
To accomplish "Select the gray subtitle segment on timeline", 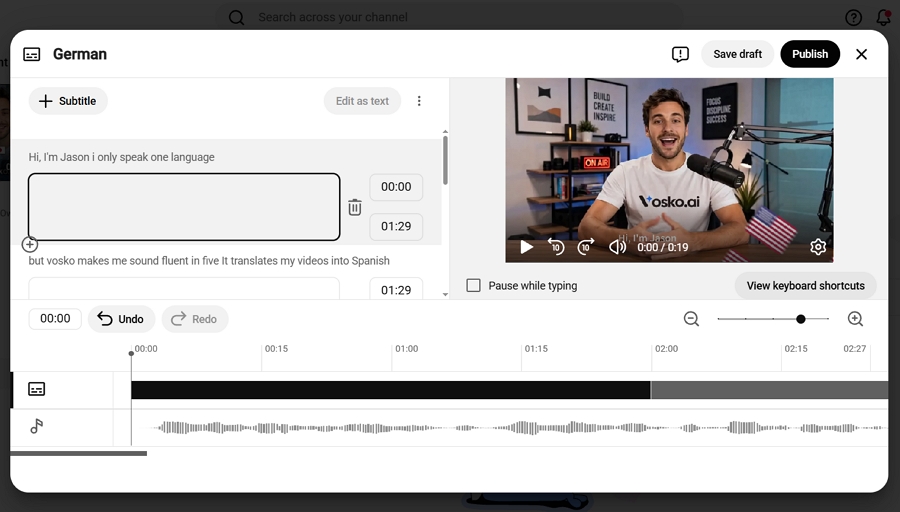I will 770,390.
